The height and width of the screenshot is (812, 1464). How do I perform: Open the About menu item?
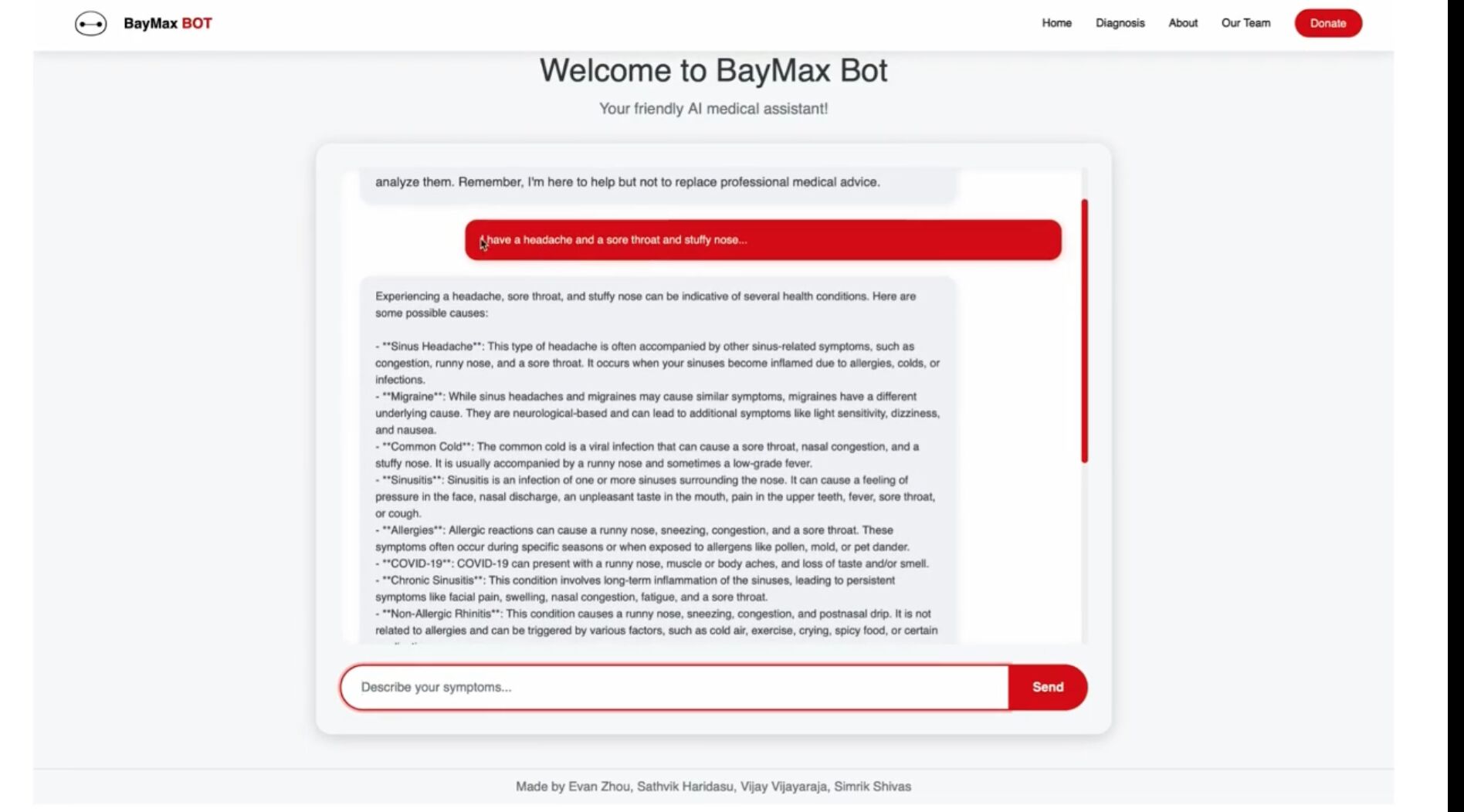1182,23
